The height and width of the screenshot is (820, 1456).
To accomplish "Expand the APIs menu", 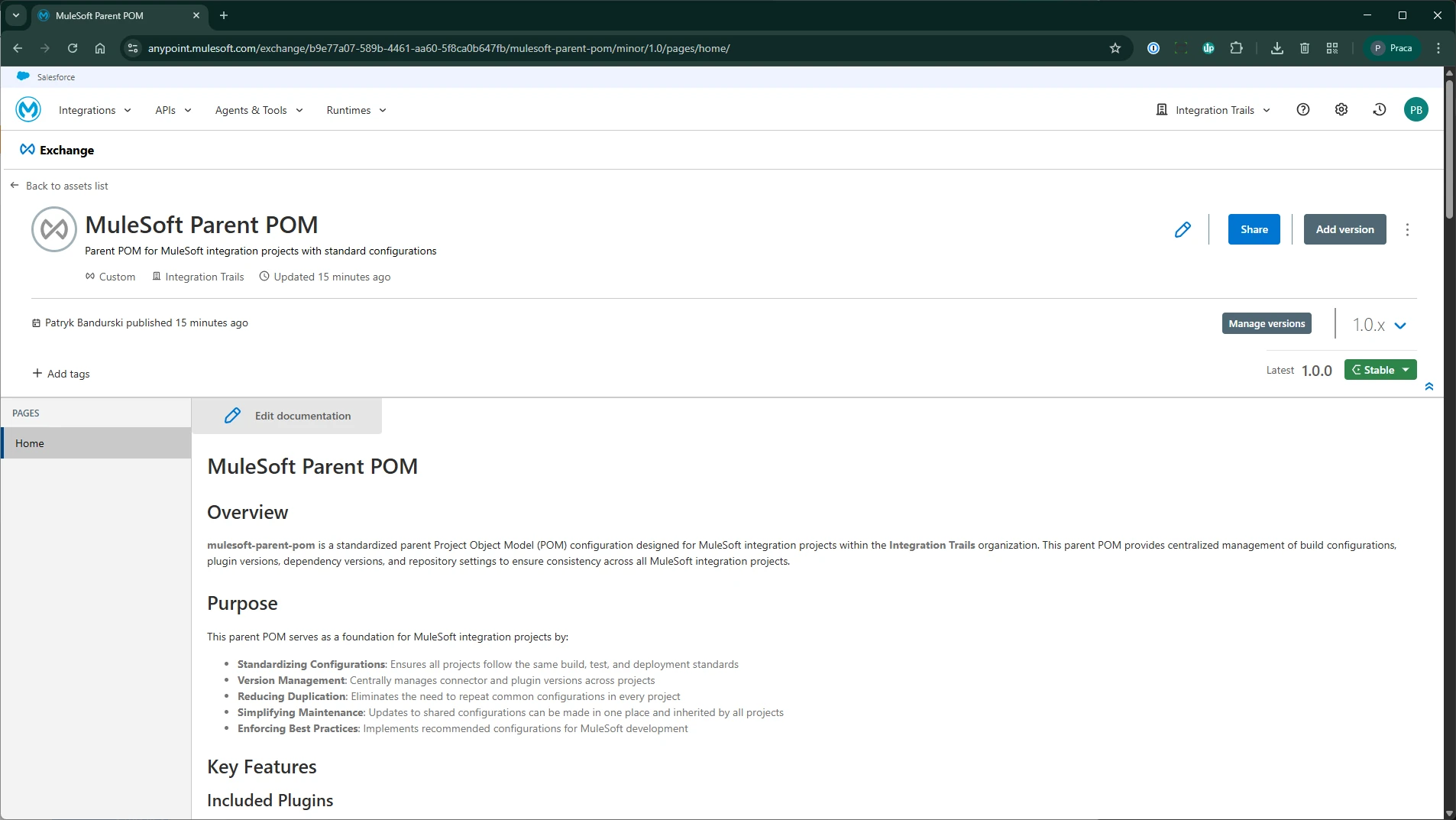I will coord(173,110).
